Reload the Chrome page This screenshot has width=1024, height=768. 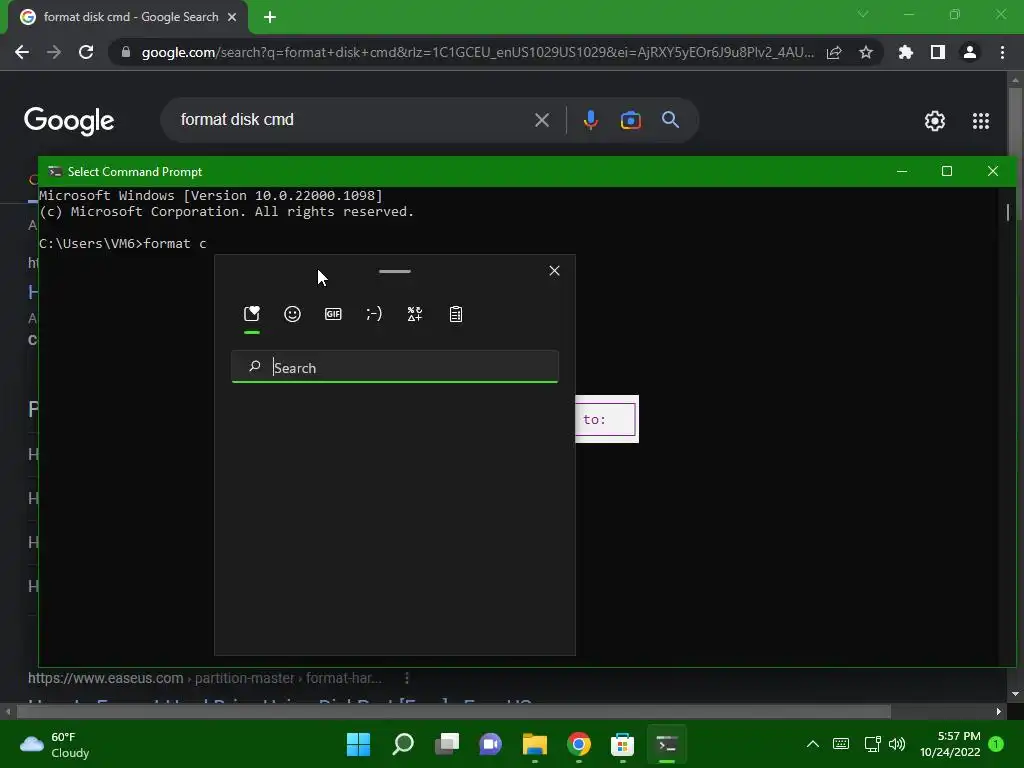[86, 52]
